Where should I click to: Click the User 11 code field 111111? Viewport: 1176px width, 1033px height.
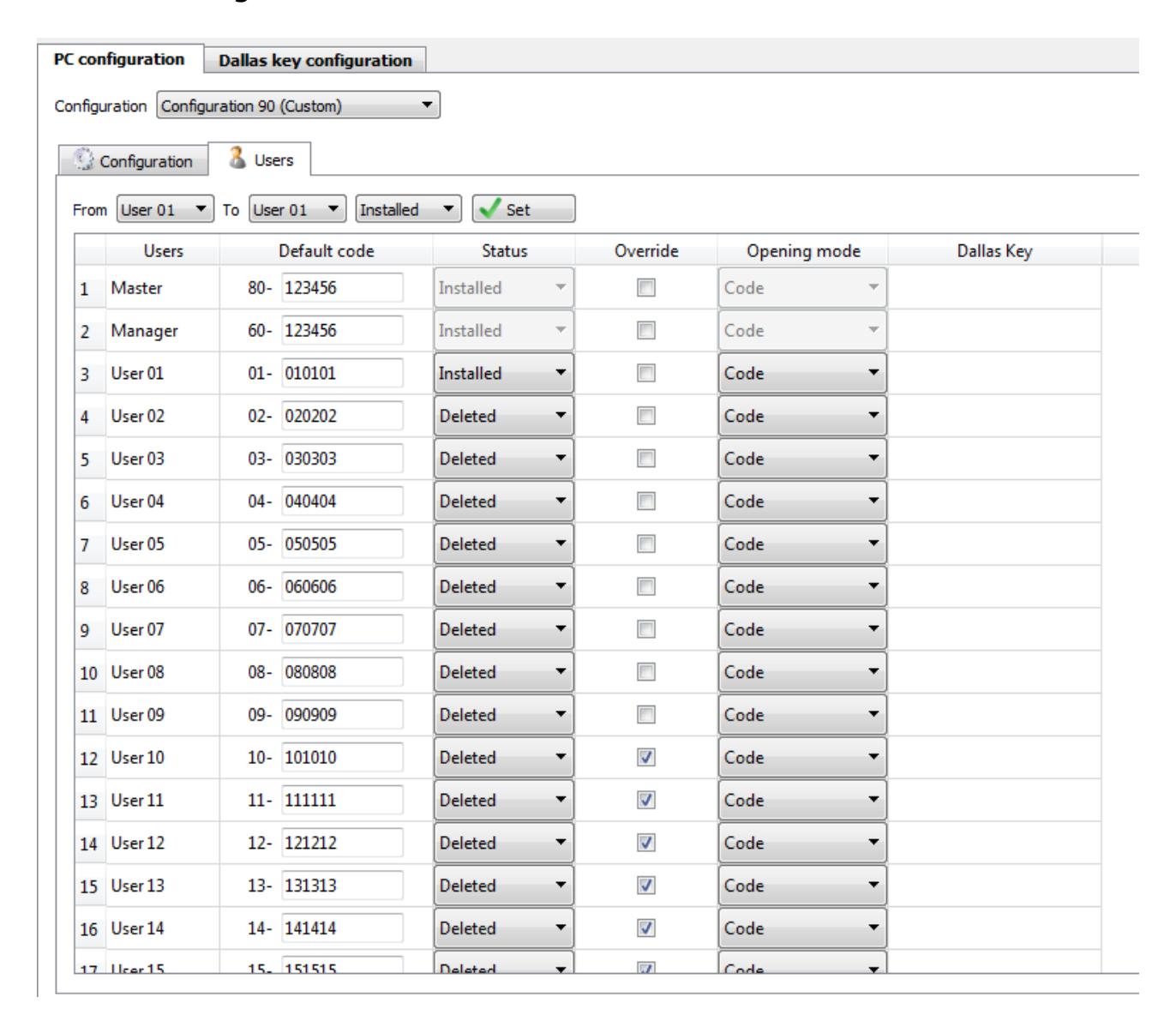pos(342,801)
